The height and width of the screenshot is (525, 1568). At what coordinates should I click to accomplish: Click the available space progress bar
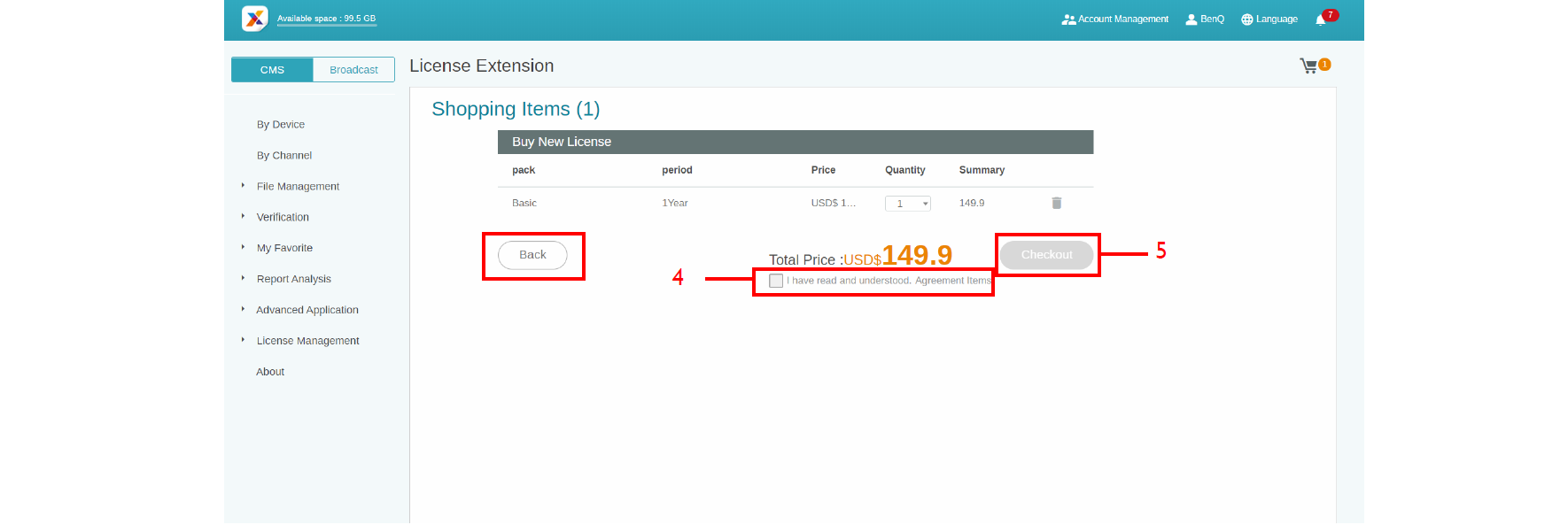click(326, 25)
